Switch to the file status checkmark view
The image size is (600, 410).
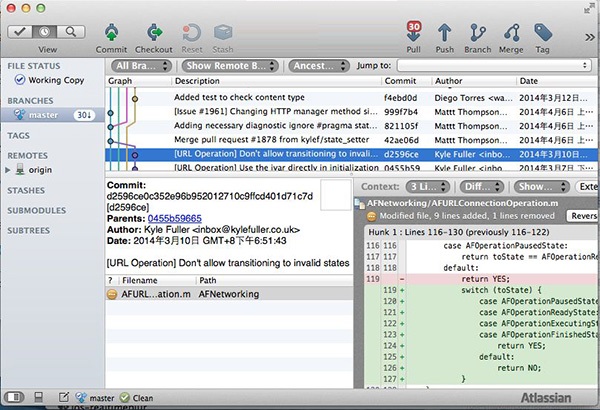(22, 30)
